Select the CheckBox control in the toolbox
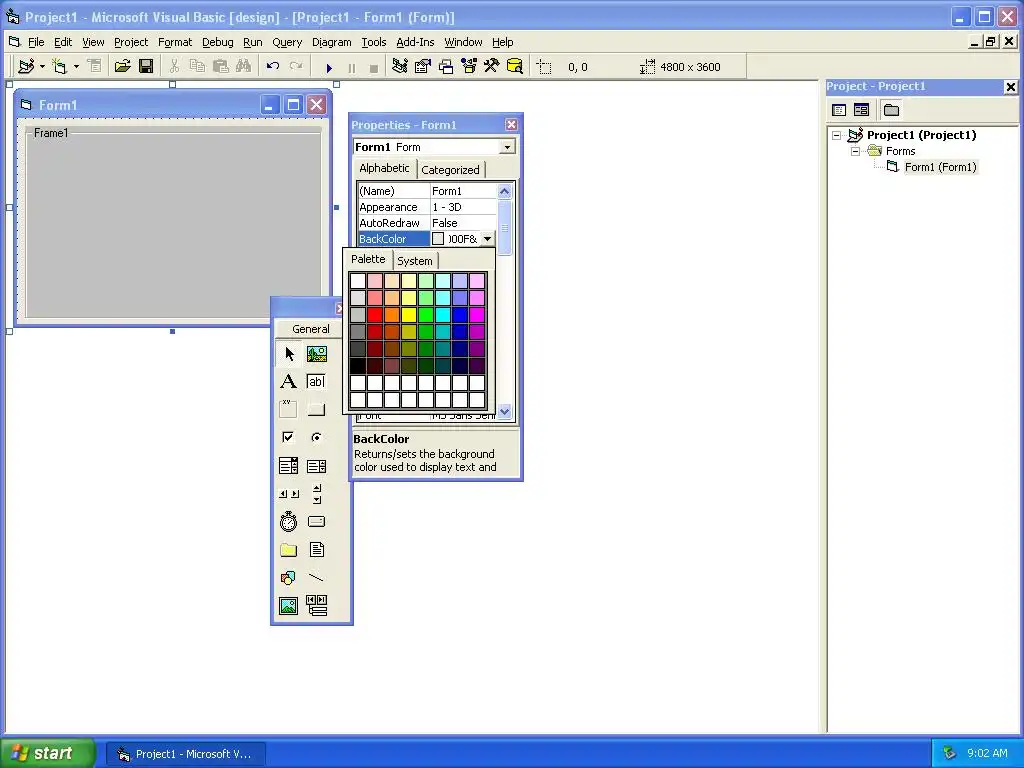1024x768 pixels. click(289, 438)
